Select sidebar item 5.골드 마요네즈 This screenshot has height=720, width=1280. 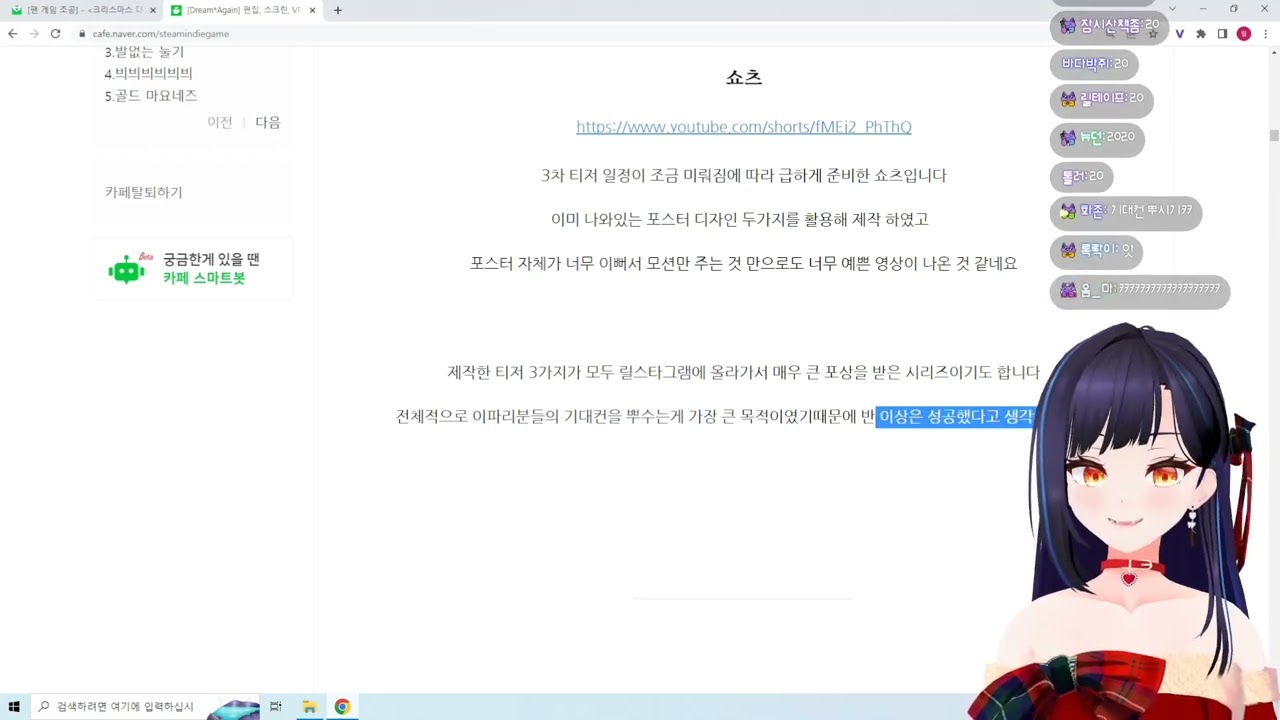[x=151, y=95]
